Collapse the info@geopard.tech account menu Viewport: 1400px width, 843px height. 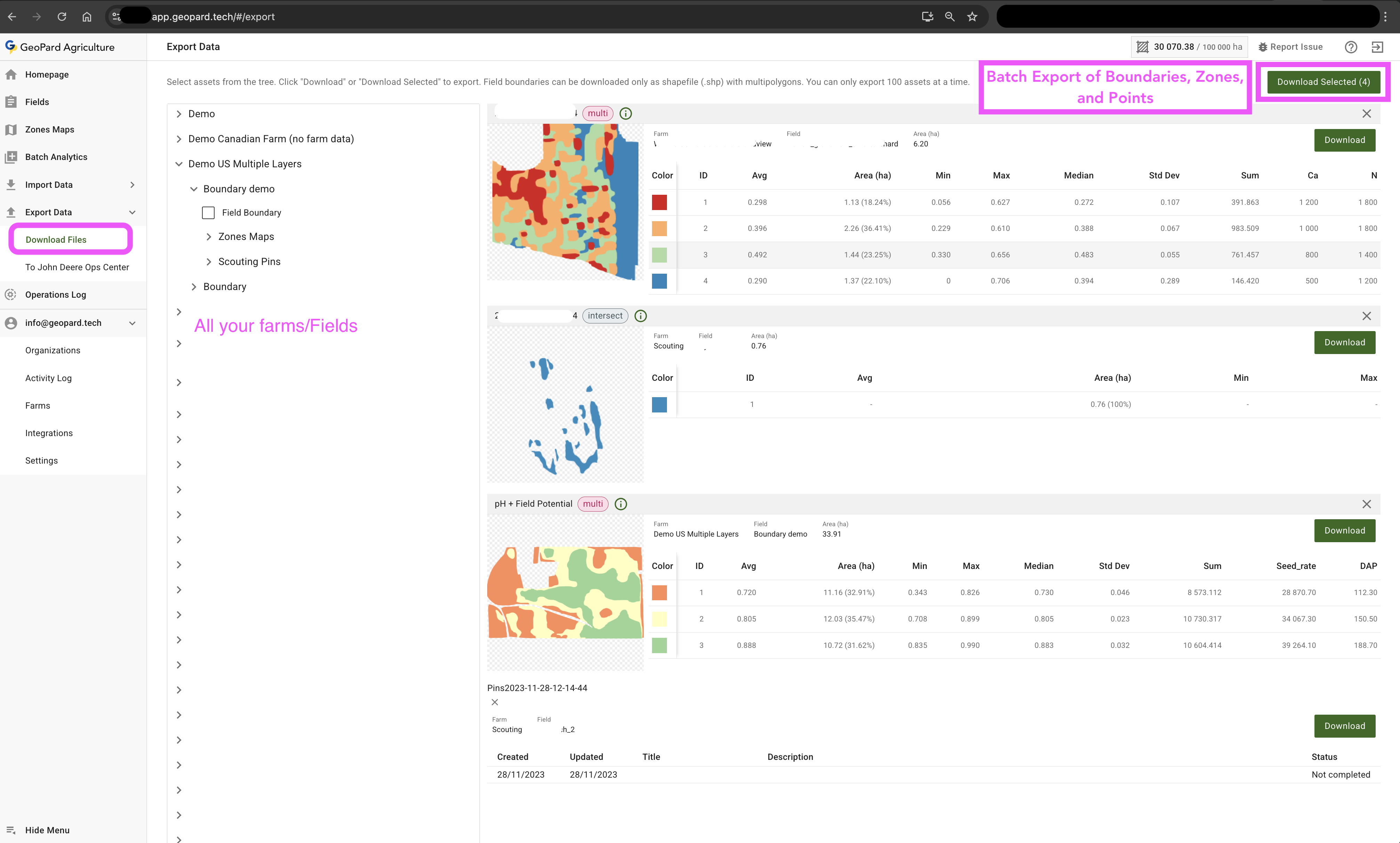[132, 323]
